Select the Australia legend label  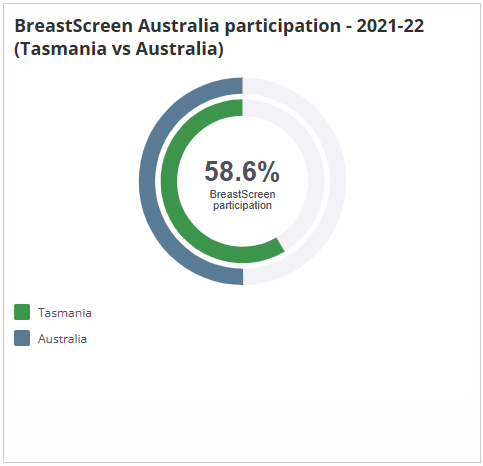pos(62,339)
